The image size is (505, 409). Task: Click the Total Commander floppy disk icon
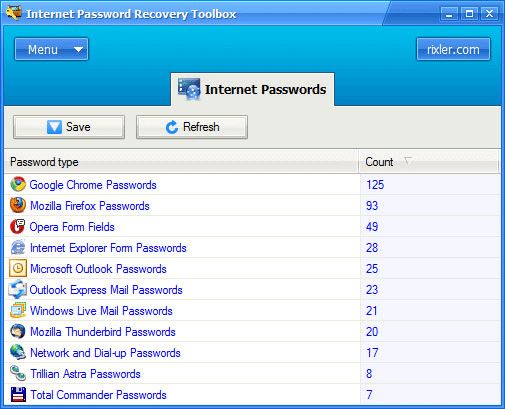(18, 394)
